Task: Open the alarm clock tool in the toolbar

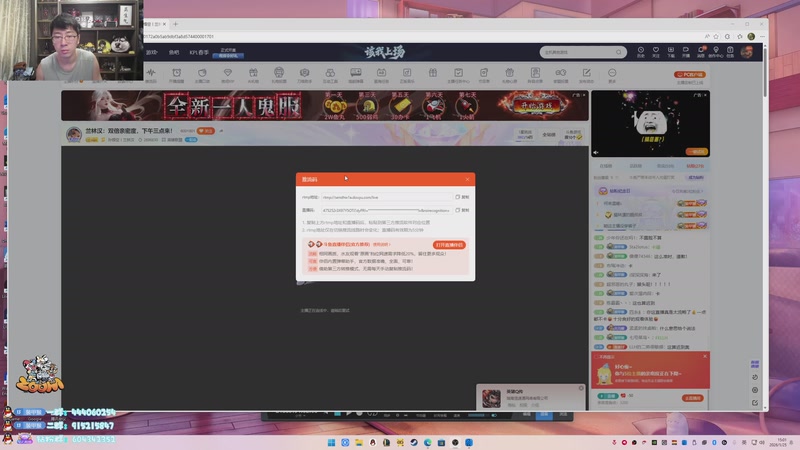Action: point(177,72)
